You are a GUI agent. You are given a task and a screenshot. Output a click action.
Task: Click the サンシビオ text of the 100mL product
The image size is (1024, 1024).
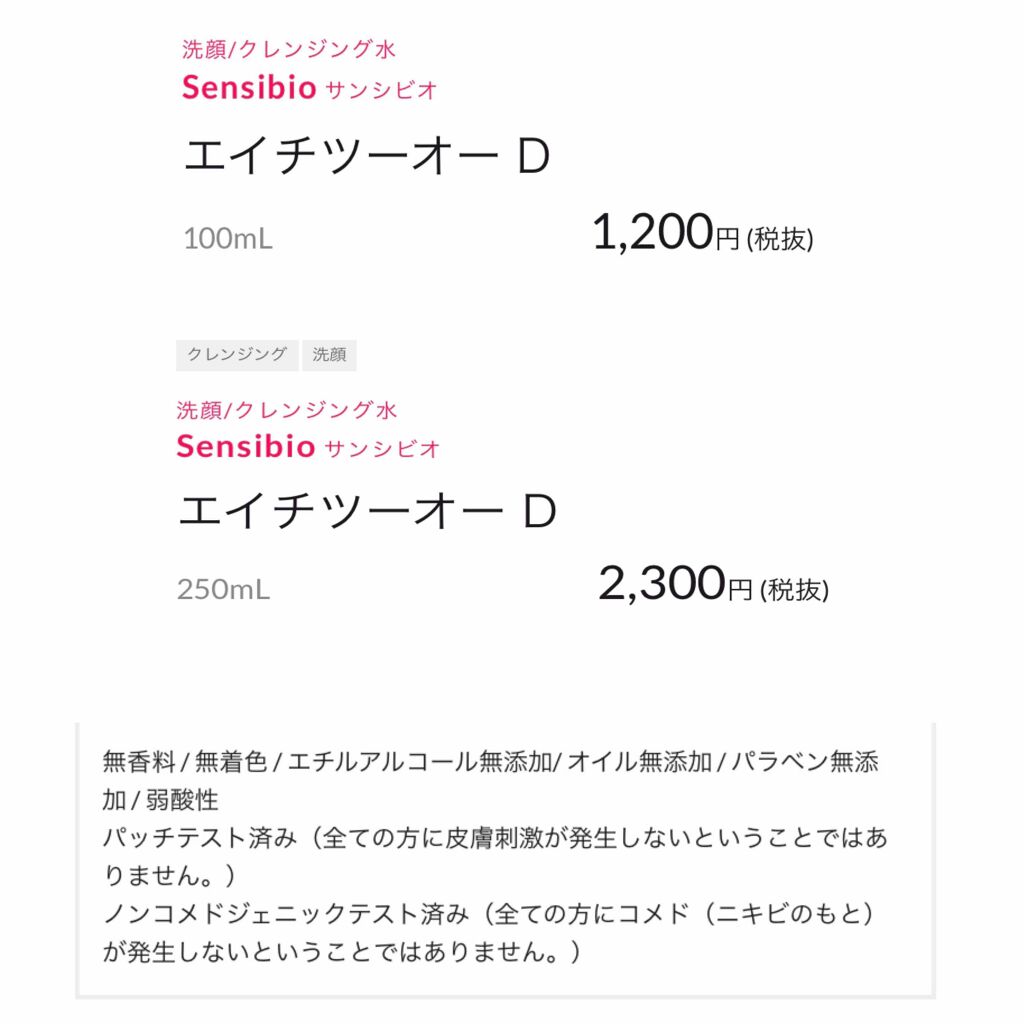pos(382,90)
